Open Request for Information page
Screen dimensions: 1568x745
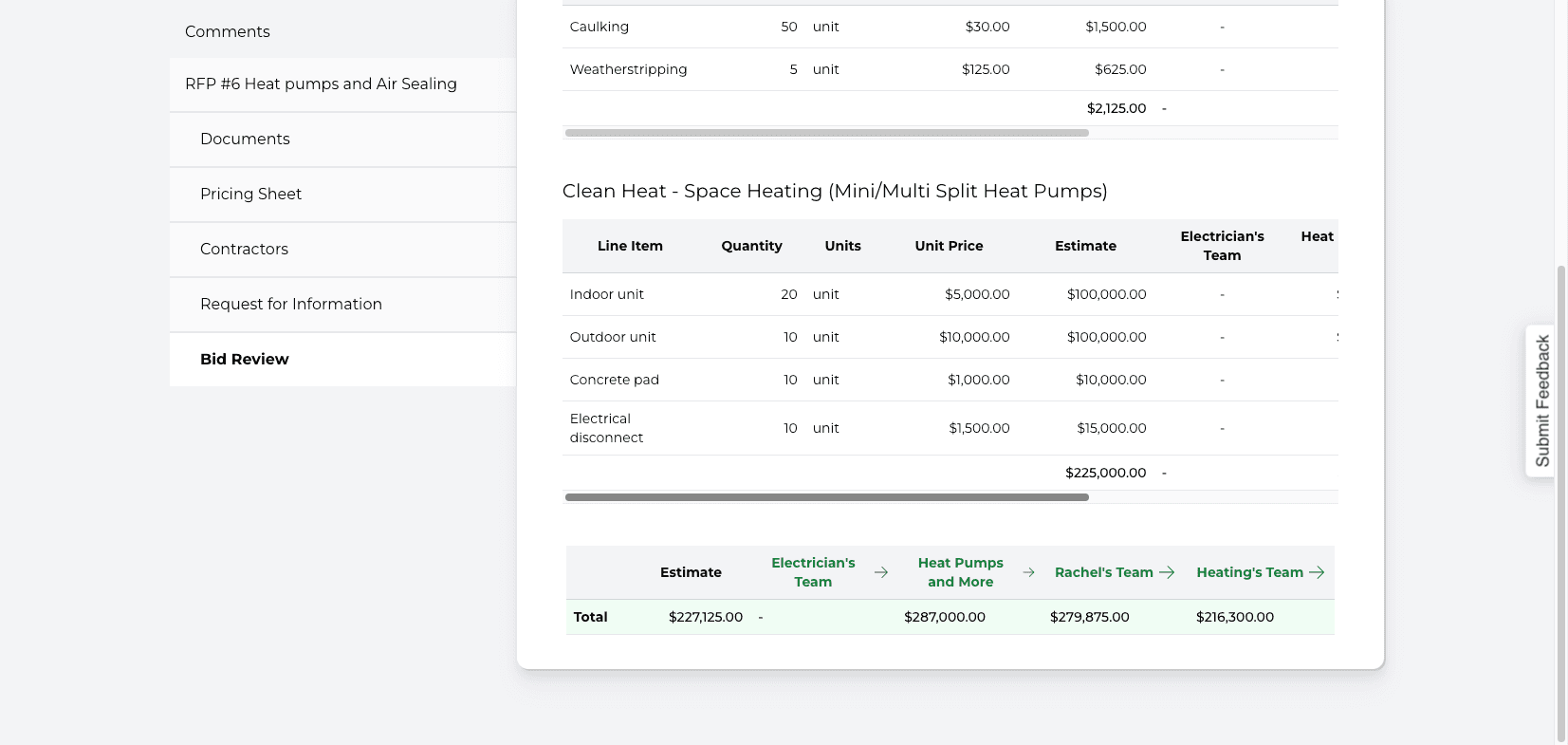click(x=342, y=305)
